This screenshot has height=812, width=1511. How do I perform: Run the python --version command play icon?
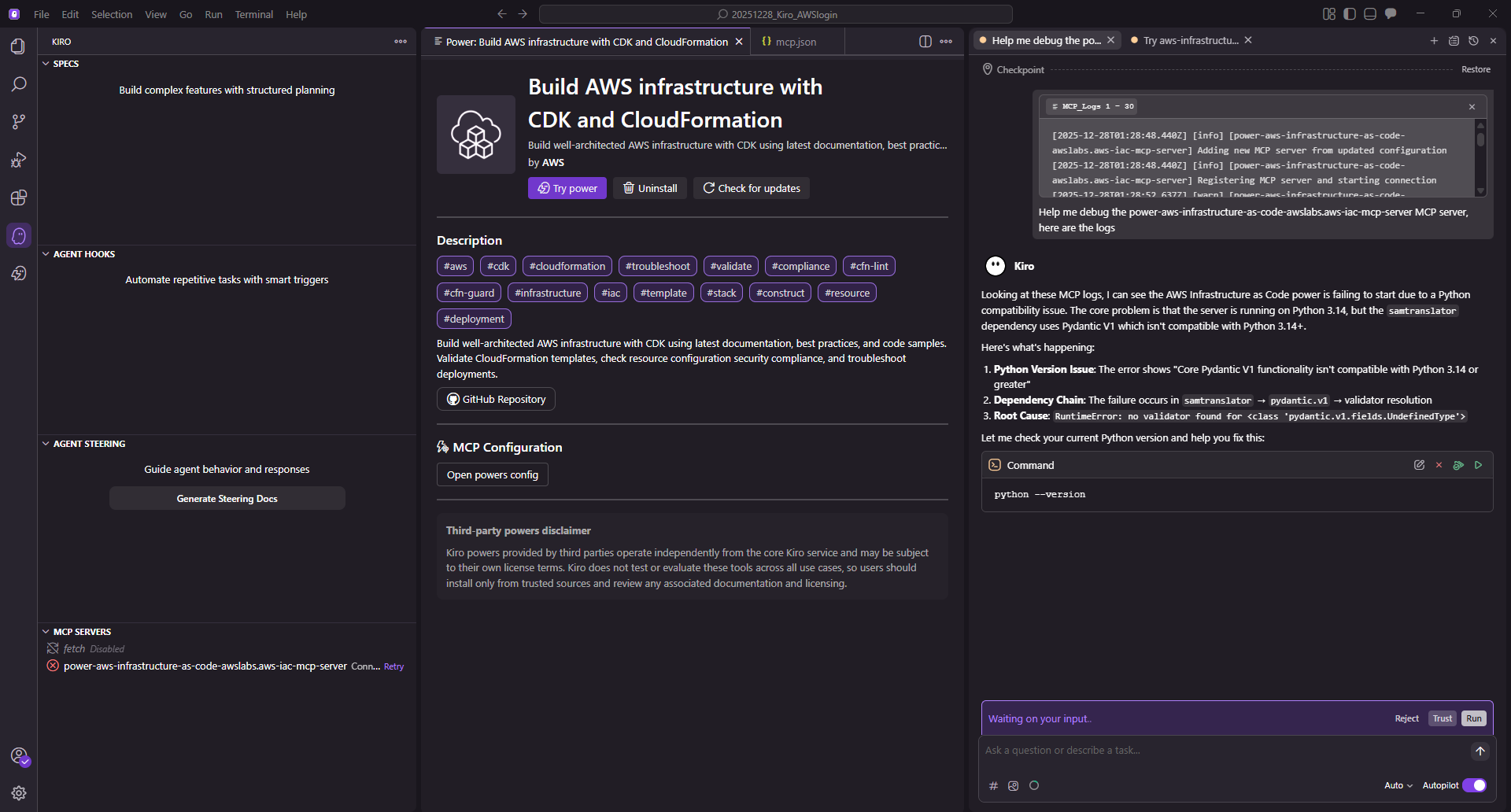click(1478, 465)
